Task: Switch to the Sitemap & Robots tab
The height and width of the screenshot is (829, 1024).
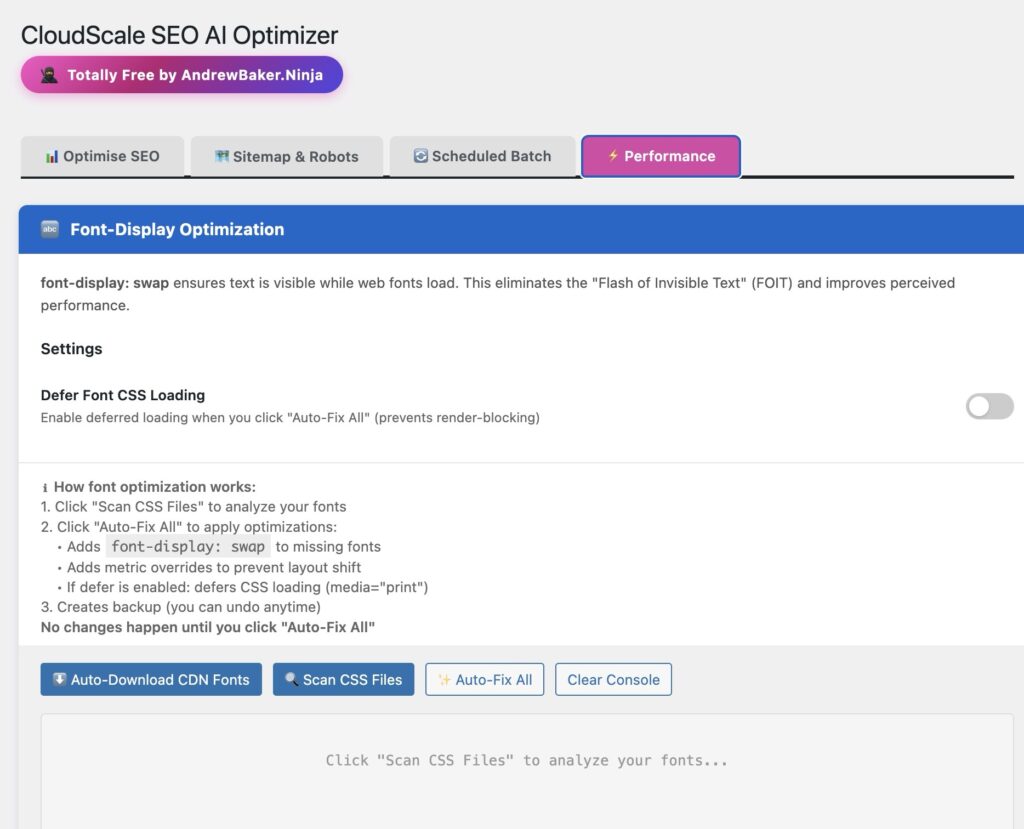Action: tap(287, 156)
